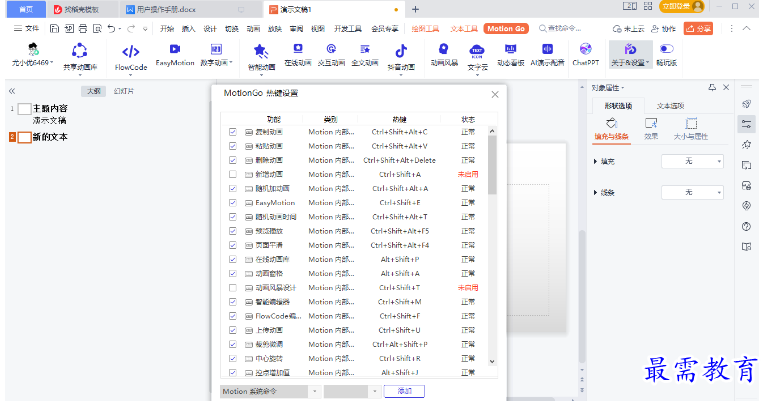Click the print preview icon
Screen dimensions: 766x401
[x=97, y=29]
